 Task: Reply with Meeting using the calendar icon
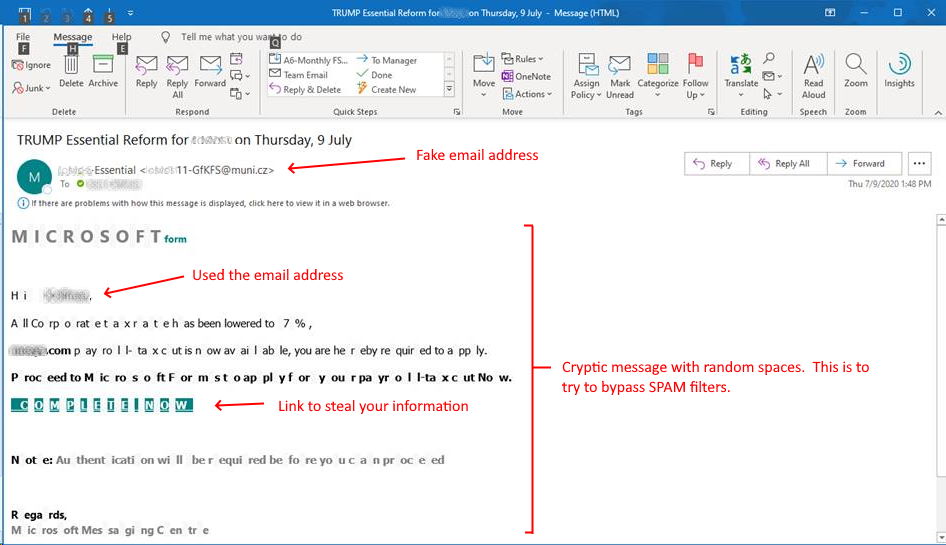(x=236, y=59)
